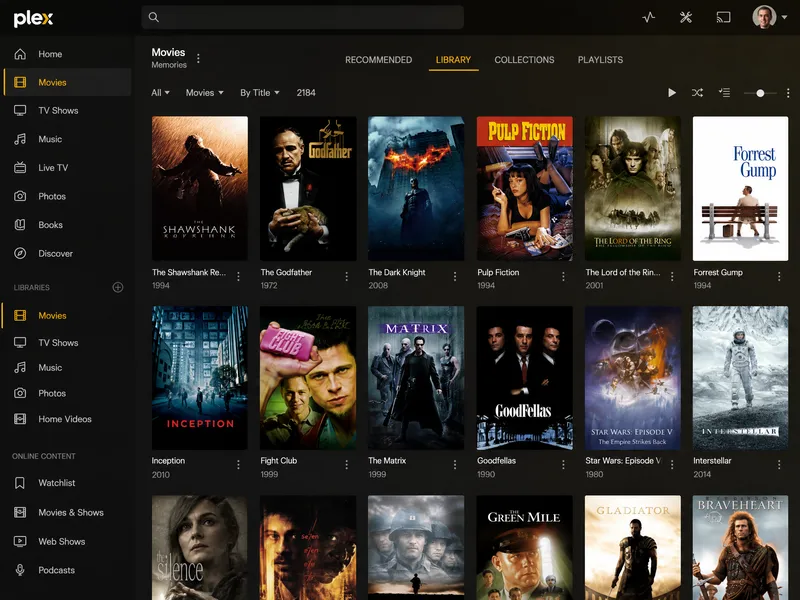Open Movies & Shows online content
This screenshot has height=600, width=800.
click(x=67, y=513)
